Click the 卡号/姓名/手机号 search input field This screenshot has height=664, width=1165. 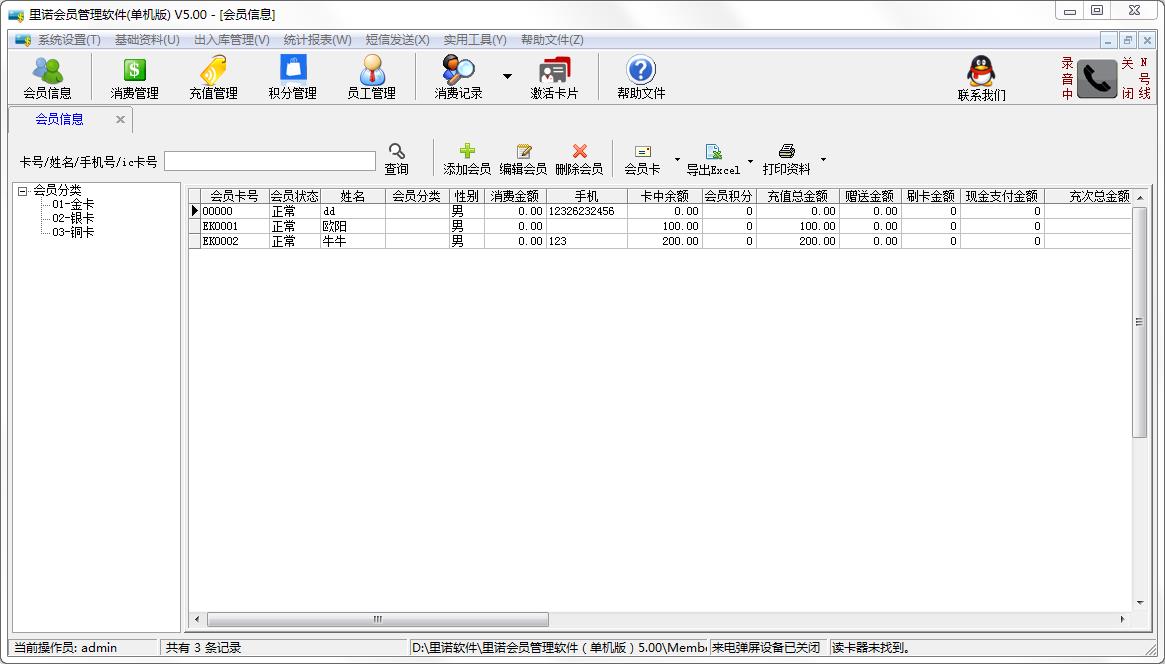coord(270,161)
